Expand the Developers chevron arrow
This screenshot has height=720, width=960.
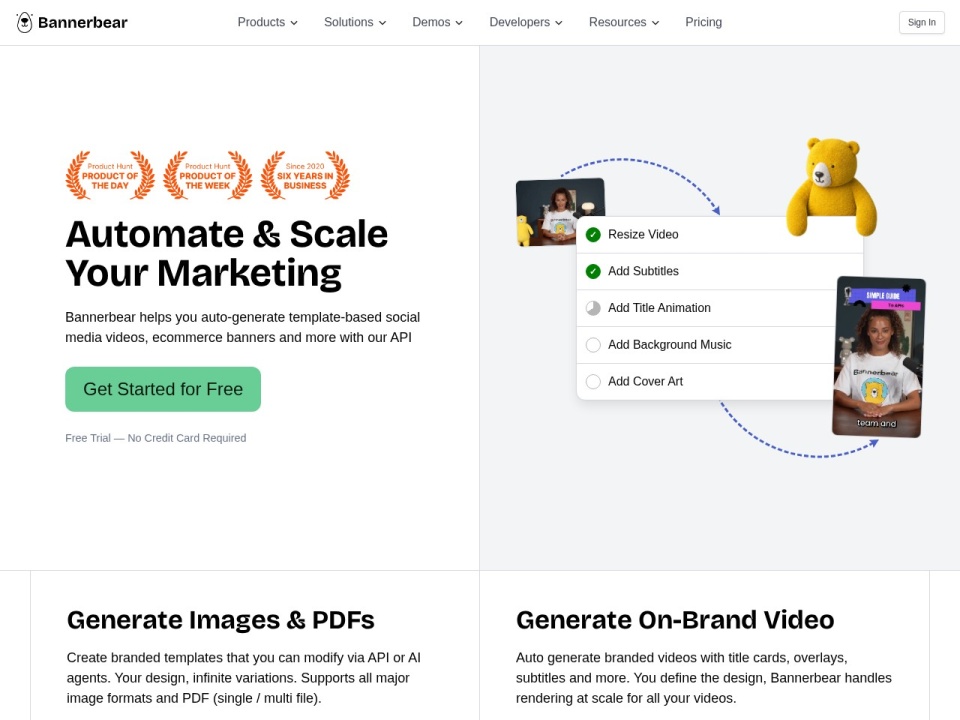point(559,23)
